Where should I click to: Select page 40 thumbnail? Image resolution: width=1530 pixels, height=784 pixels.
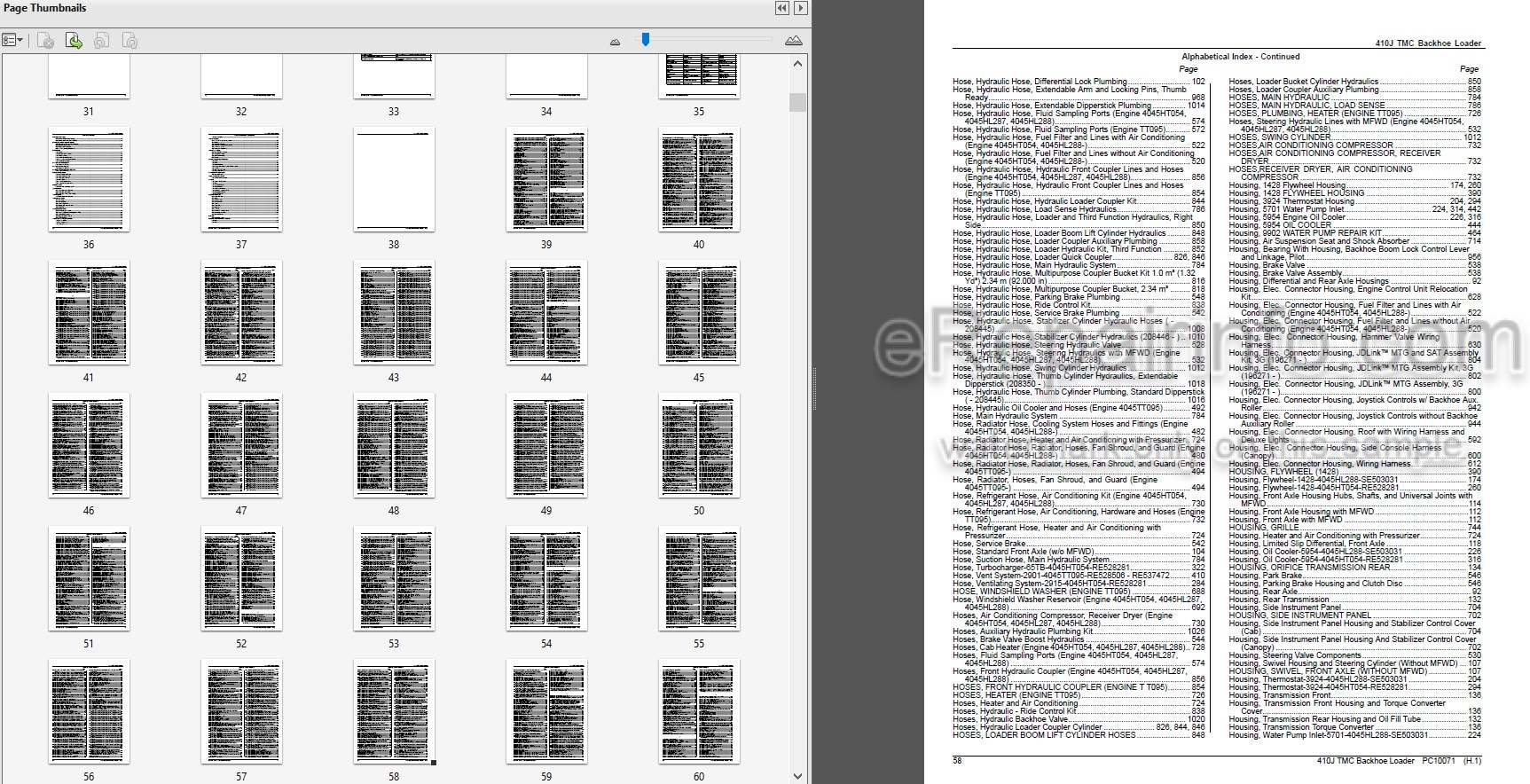(699, 180)
